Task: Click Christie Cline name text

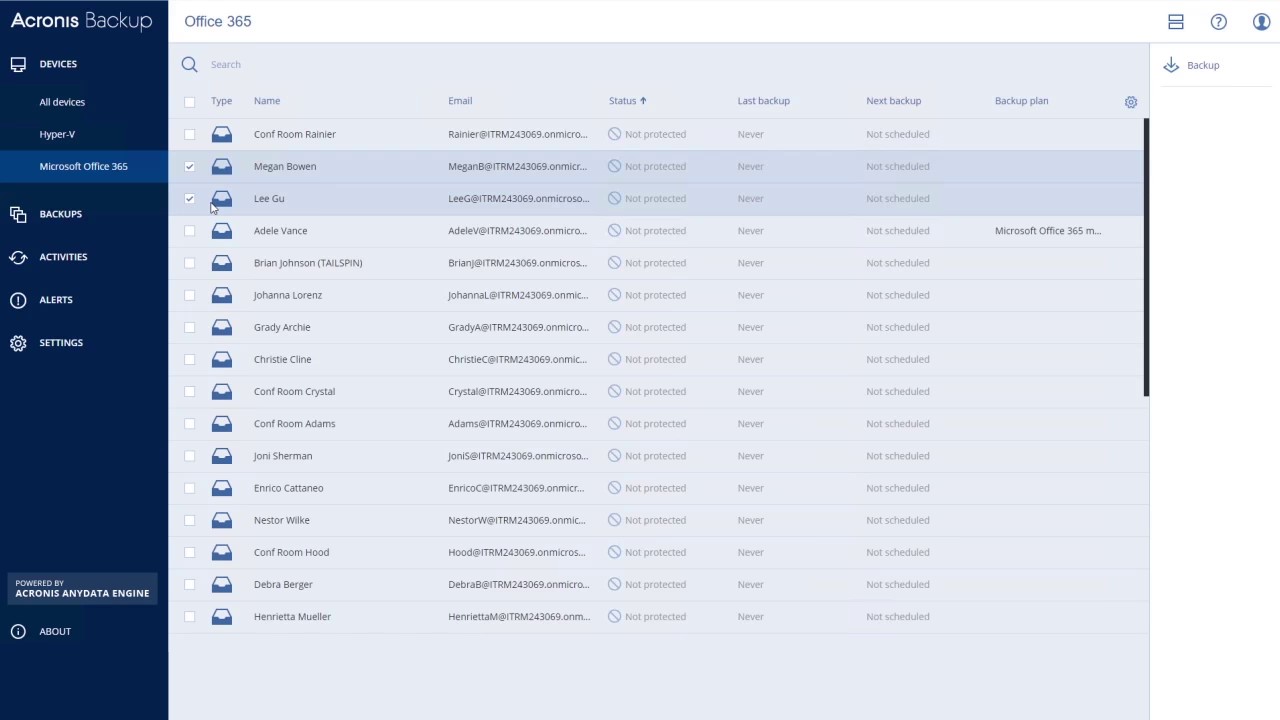Action: [282, 359]
